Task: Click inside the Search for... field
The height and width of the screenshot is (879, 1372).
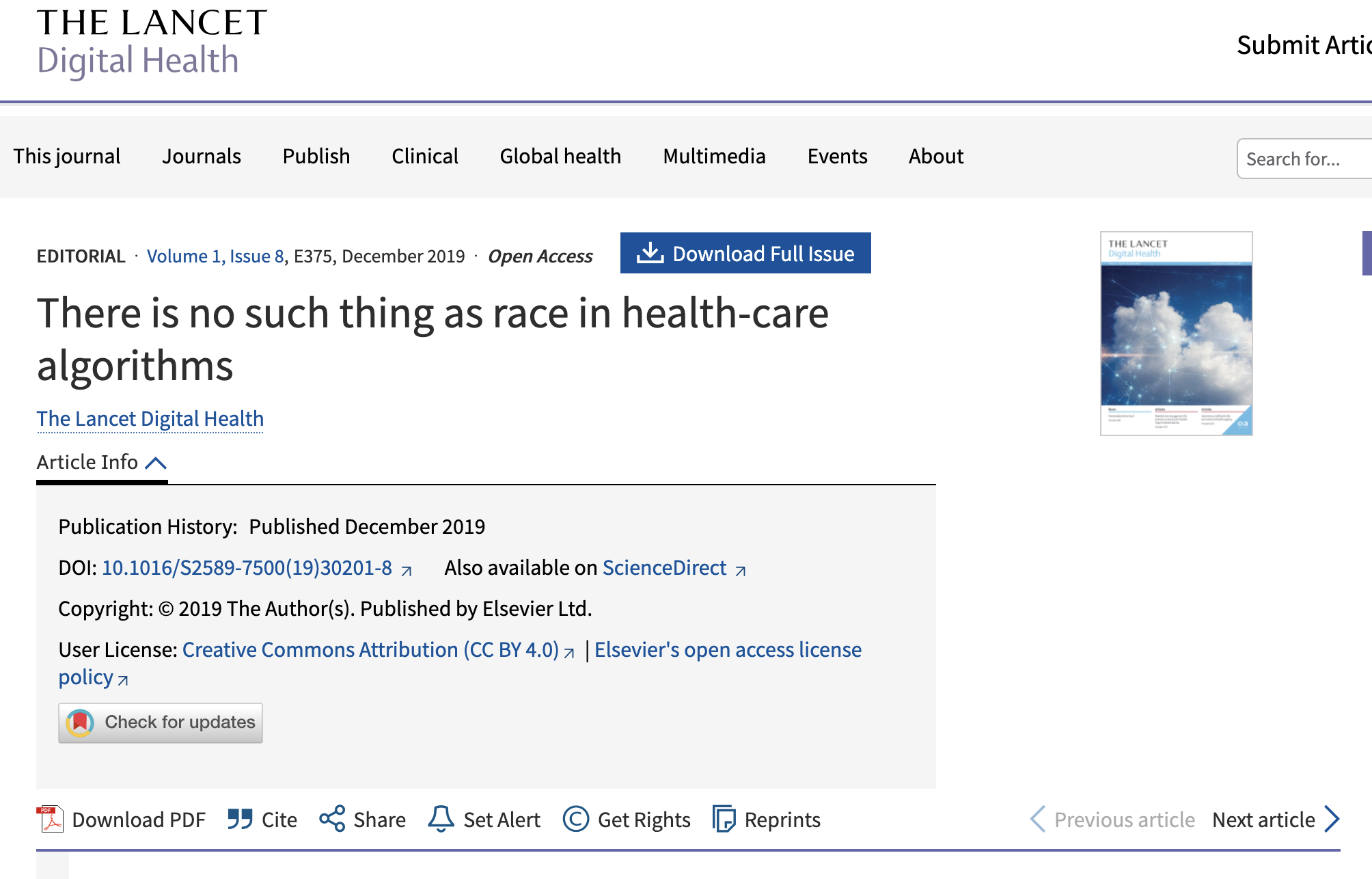Action: [1304, 159]
